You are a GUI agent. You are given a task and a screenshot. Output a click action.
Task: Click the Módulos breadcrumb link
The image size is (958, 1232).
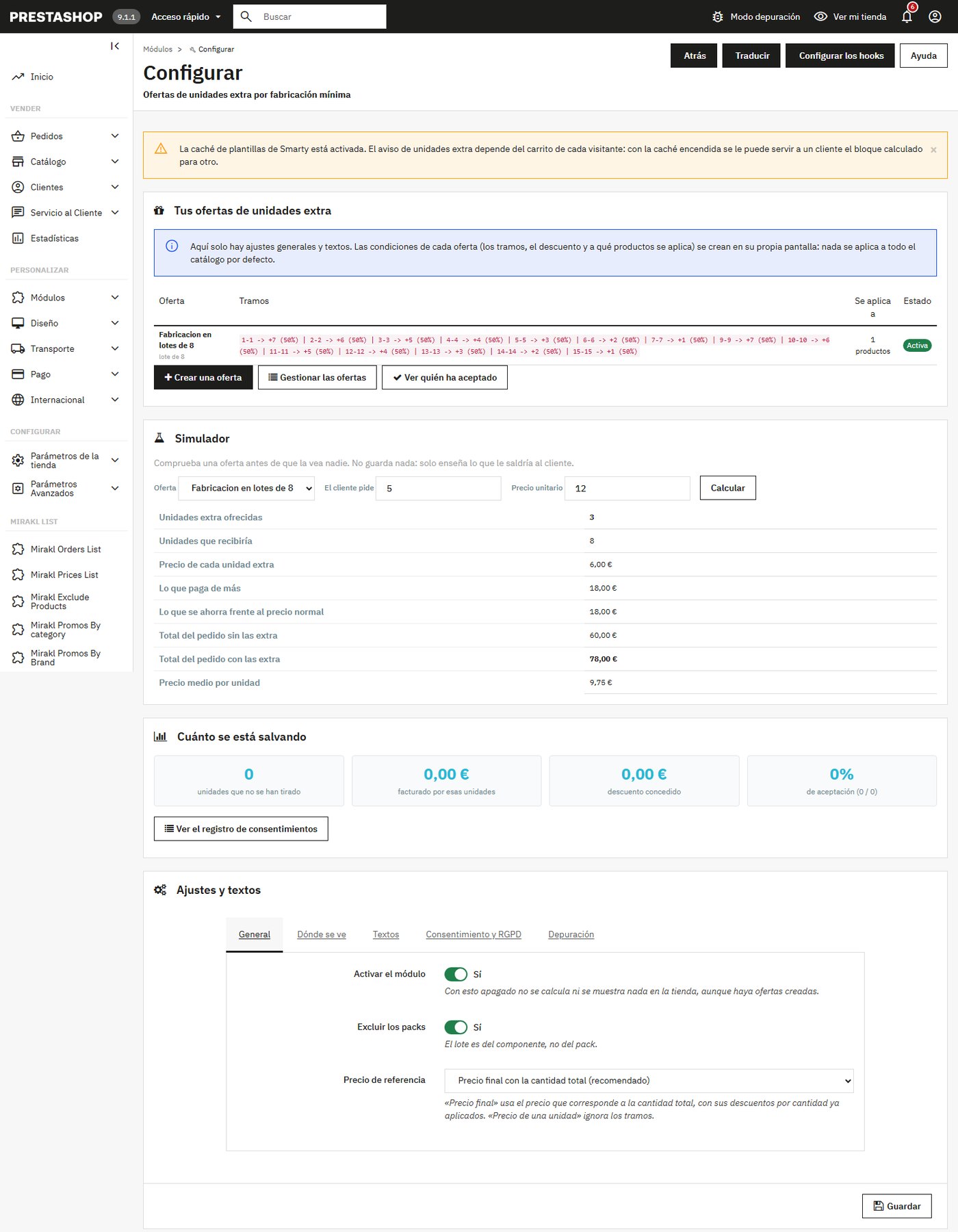[157, 49]
